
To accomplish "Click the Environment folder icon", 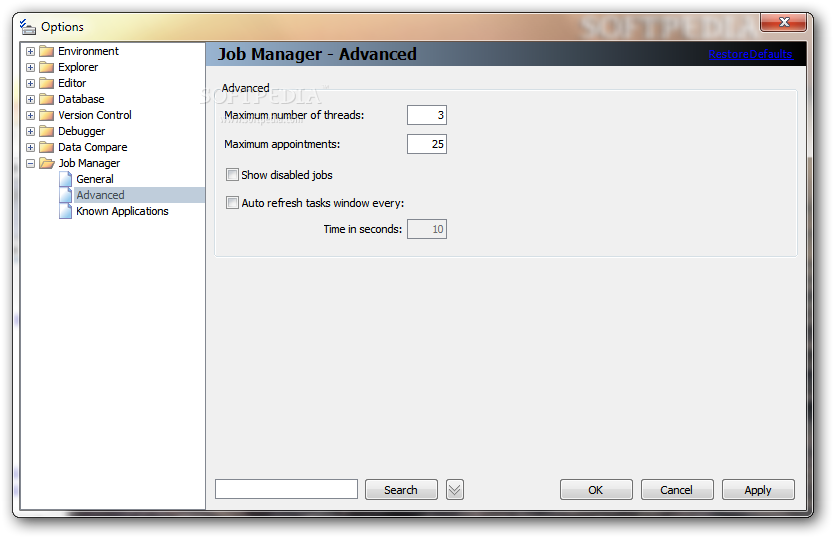I will coord(47,52).
